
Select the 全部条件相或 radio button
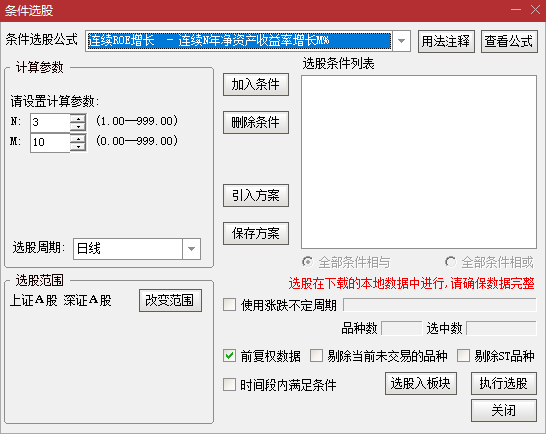(450, 262)
